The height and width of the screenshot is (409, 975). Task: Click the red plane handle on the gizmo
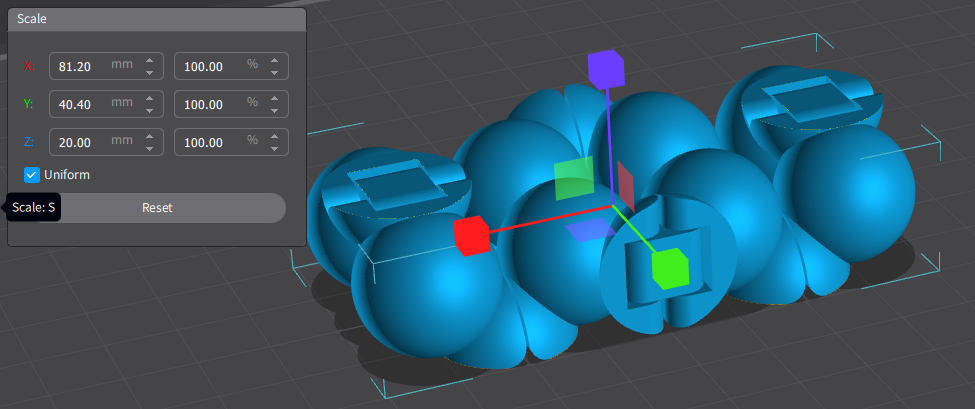click(626, 186)
